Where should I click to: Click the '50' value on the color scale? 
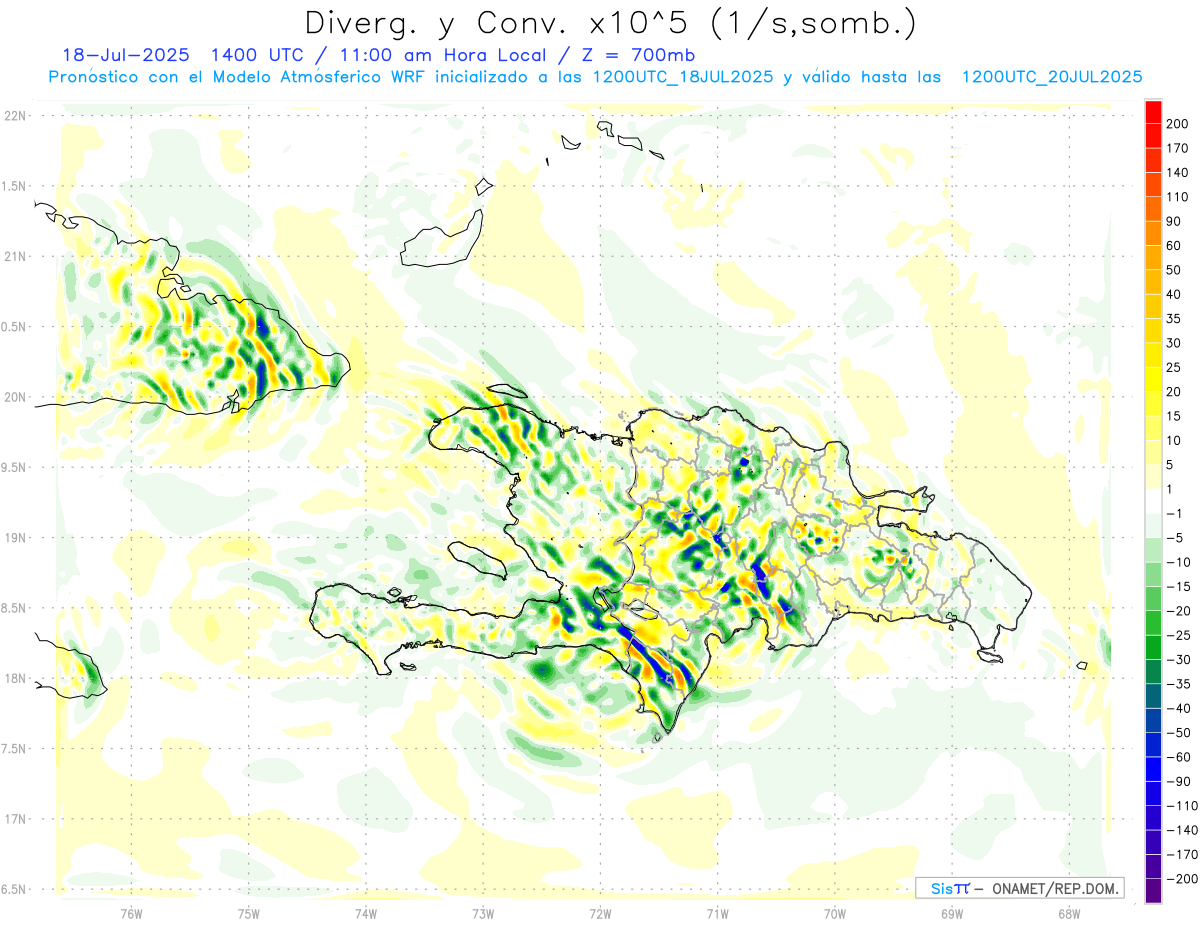click(x=1175, y=270)
